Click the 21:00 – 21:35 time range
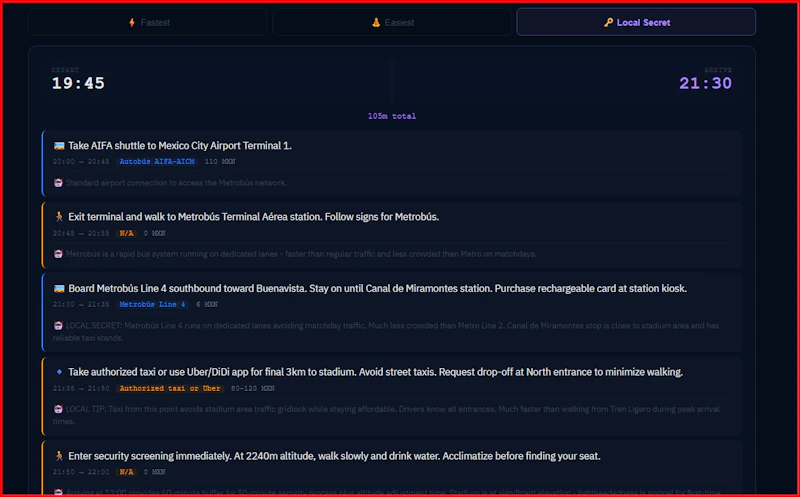800x497 pixels. [x=81, y=305]
